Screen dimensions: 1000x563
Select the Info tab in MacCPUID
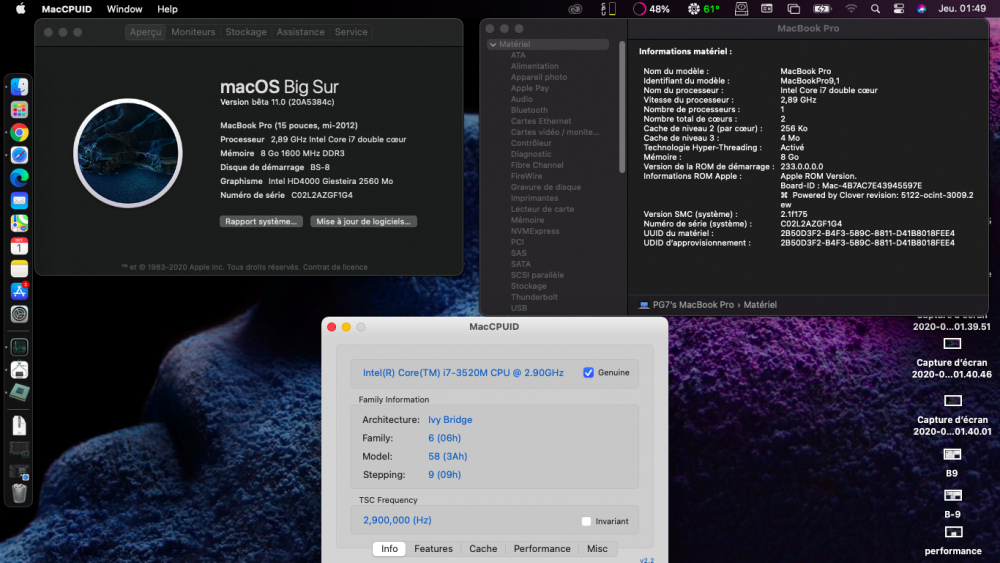[x=389, y=548]
